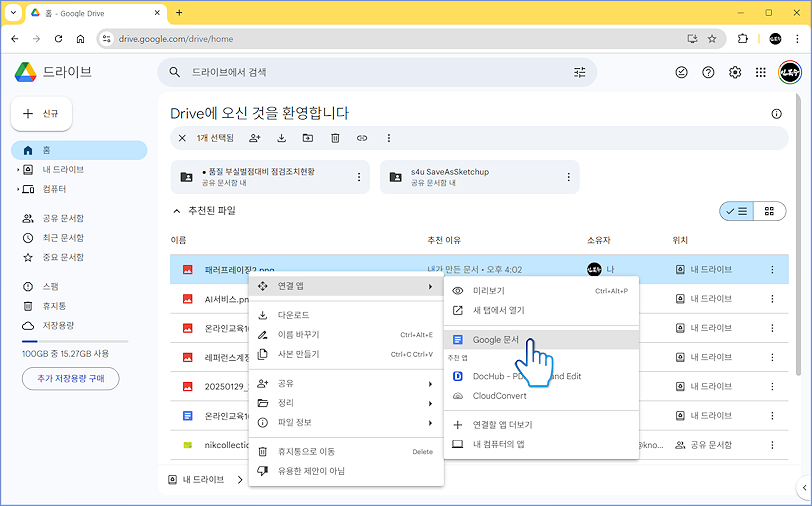Image resolution: width=812 pixels, height=506 pixels.
Task: Expand the side panel arrow
Action: pyautogui.click(x=804, y=487)
